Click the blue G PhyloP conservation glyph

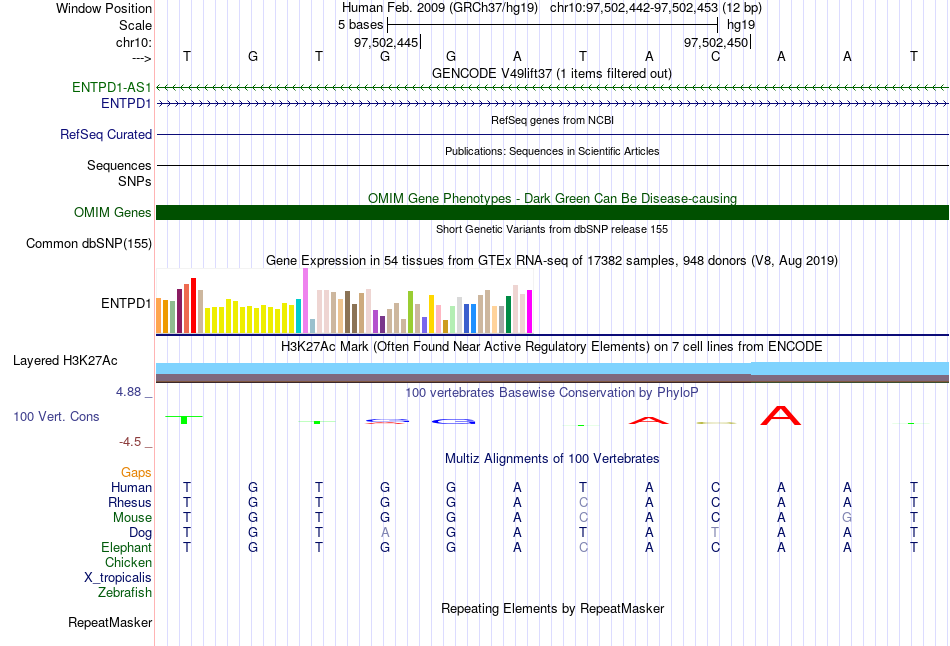point(453,421)
